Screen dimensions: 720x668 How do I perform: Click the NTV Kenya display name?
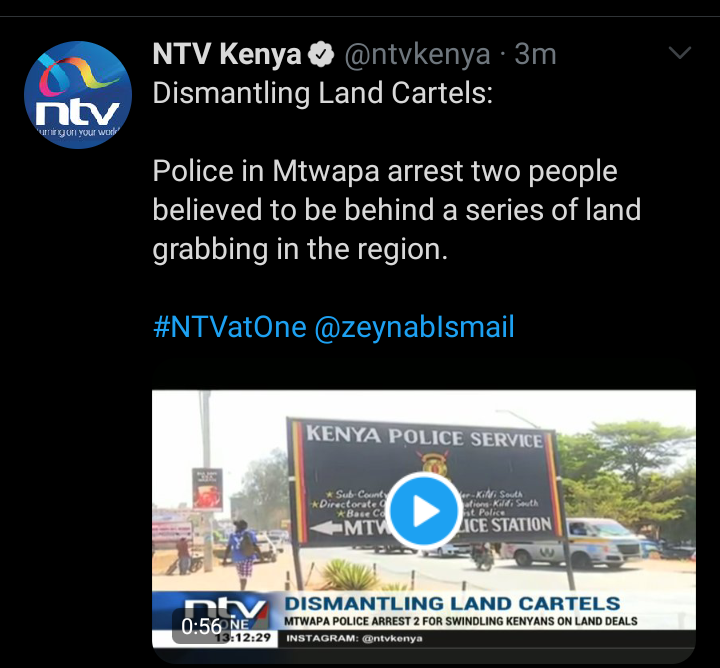click(227, 54)
